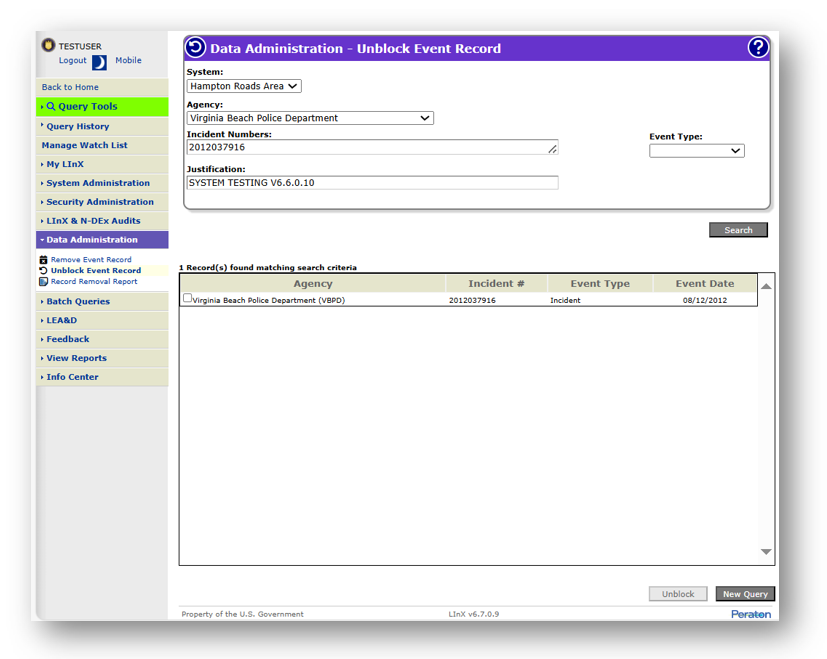Open the System dropdown
This screenshot has width=827, height=659.
coord(244,87)
